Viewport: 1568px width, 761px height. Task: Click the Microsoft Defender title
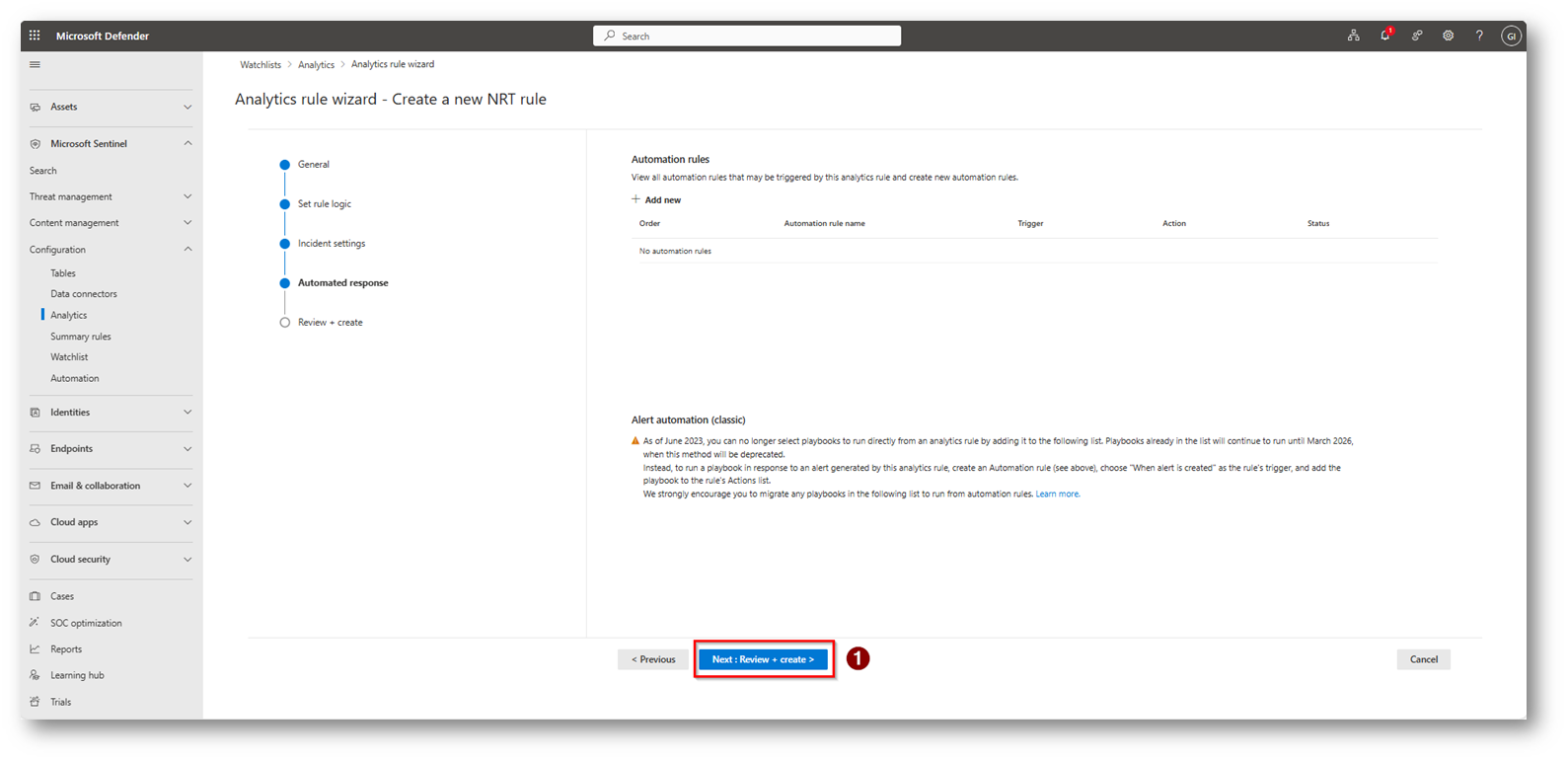pyautogui.click(x=103, y=36)
